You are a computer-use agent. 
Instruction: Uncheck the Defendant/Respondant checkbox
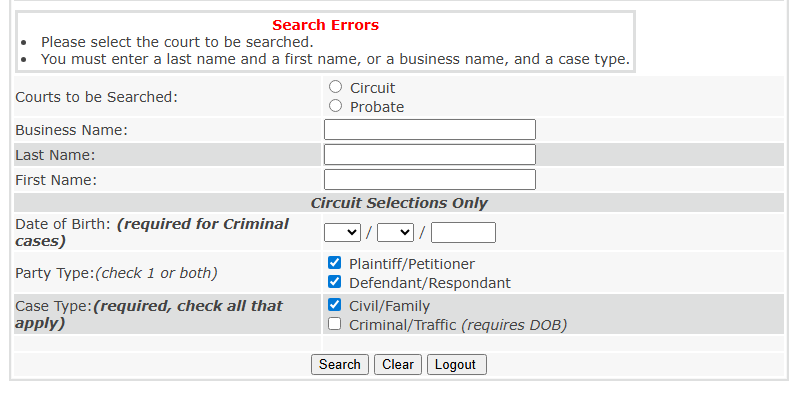tap(335, 282)
